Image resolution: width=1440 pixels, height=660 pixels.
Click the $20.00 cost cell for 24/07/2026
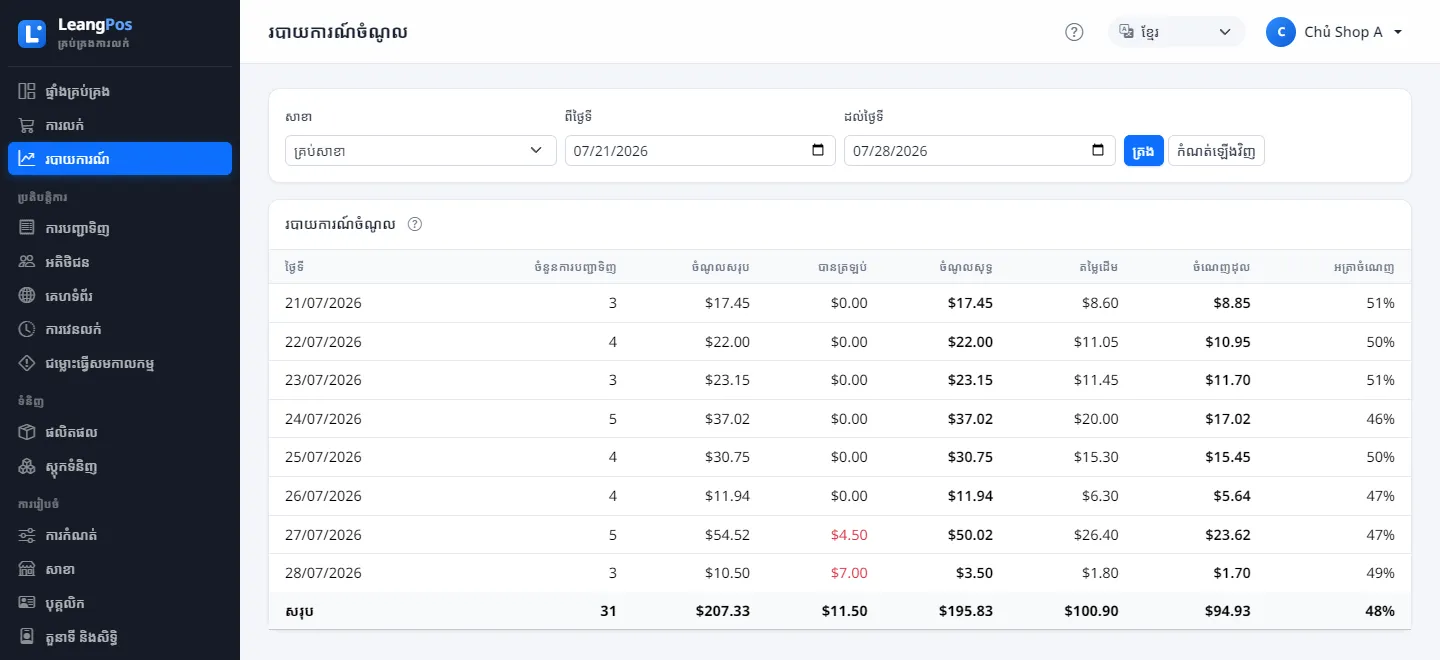[x=1096, y=419]
